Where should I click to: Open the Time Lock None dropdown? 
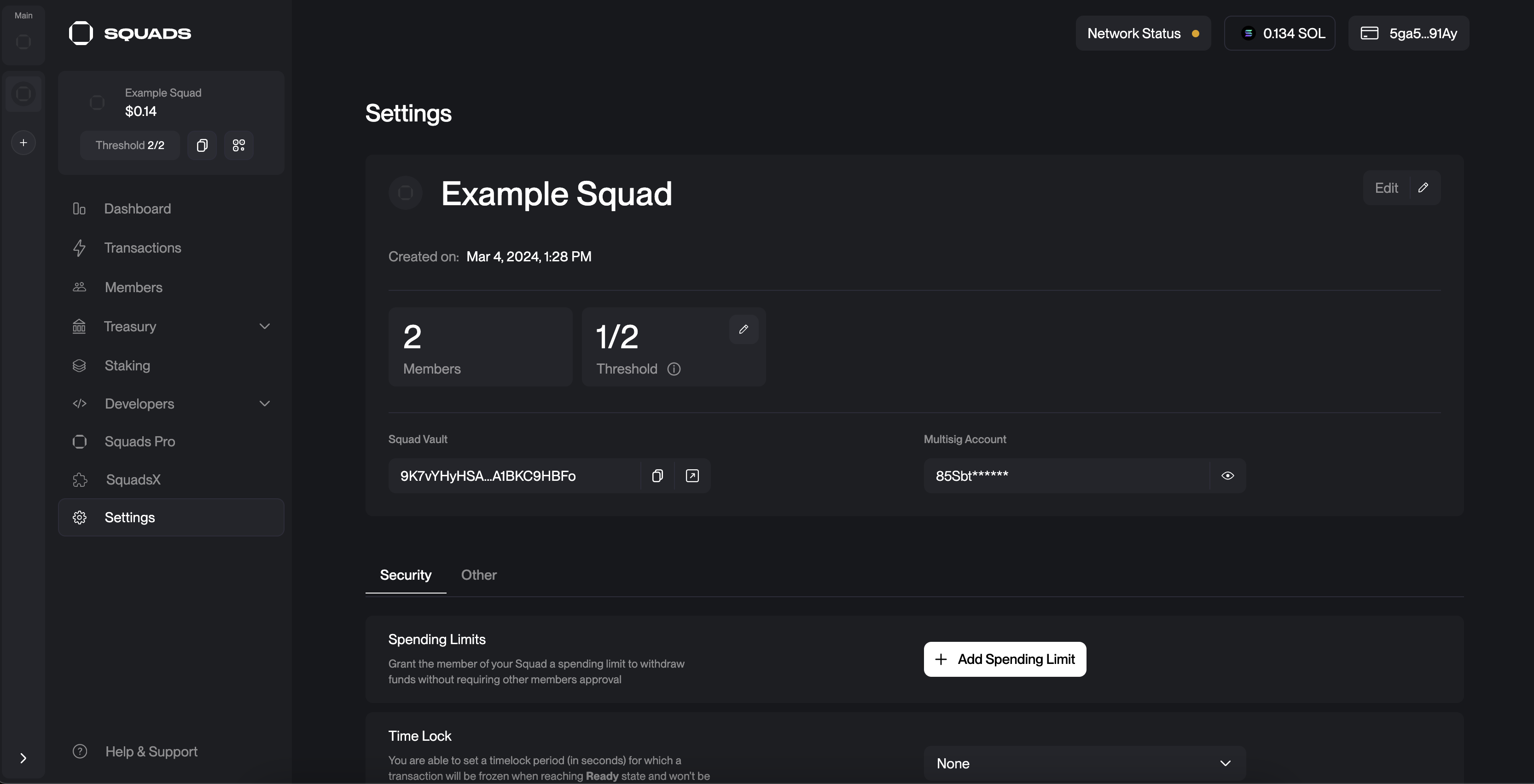click(x=1084, y=763)
